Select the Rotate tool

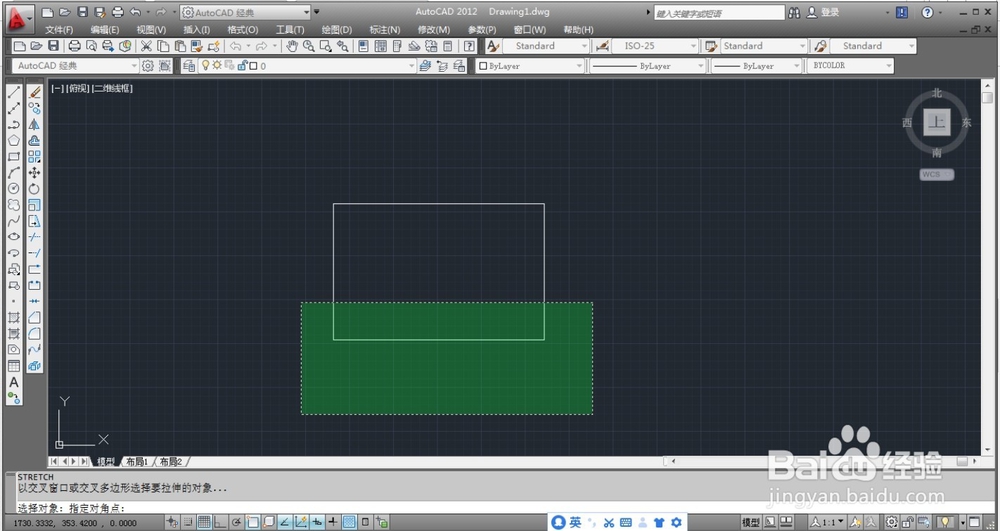point(34,189)
